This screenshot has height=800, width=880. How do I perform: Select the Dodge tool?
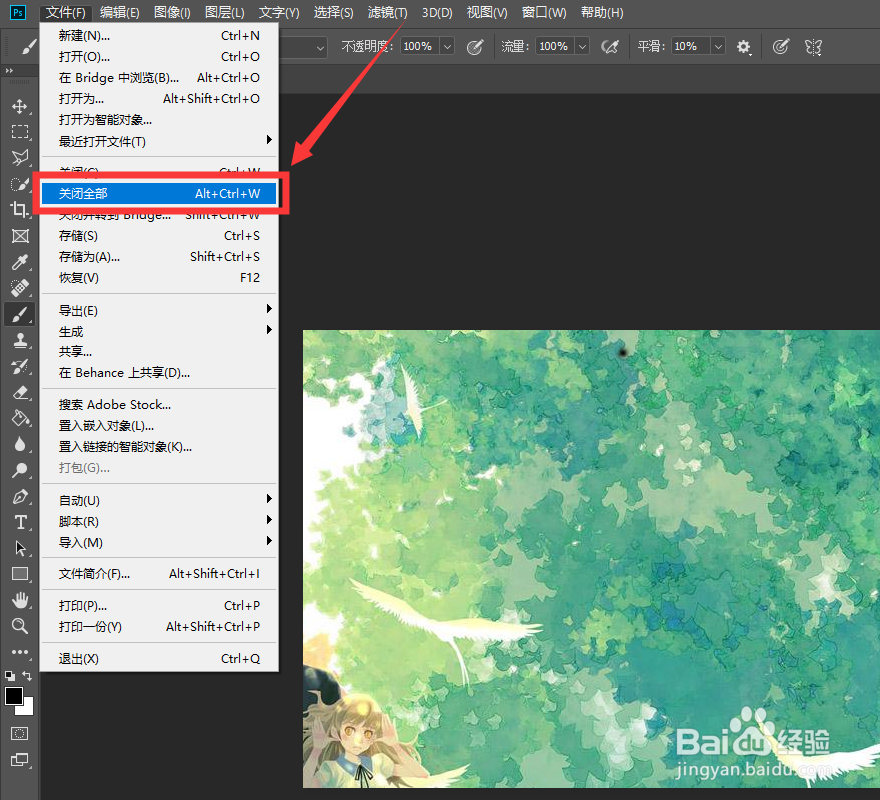(20, 470)
